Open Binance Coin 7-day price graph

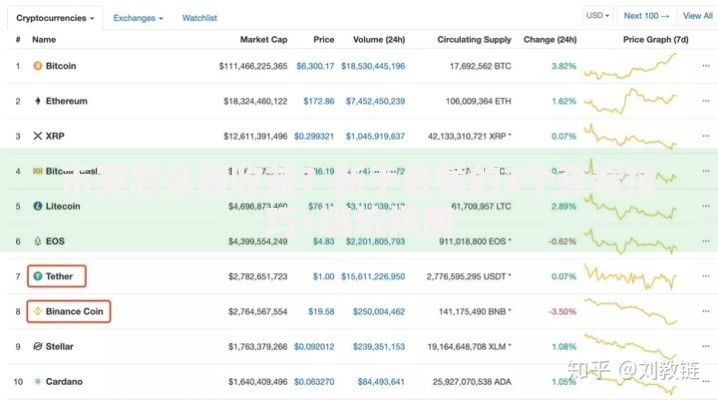[630, 311]
